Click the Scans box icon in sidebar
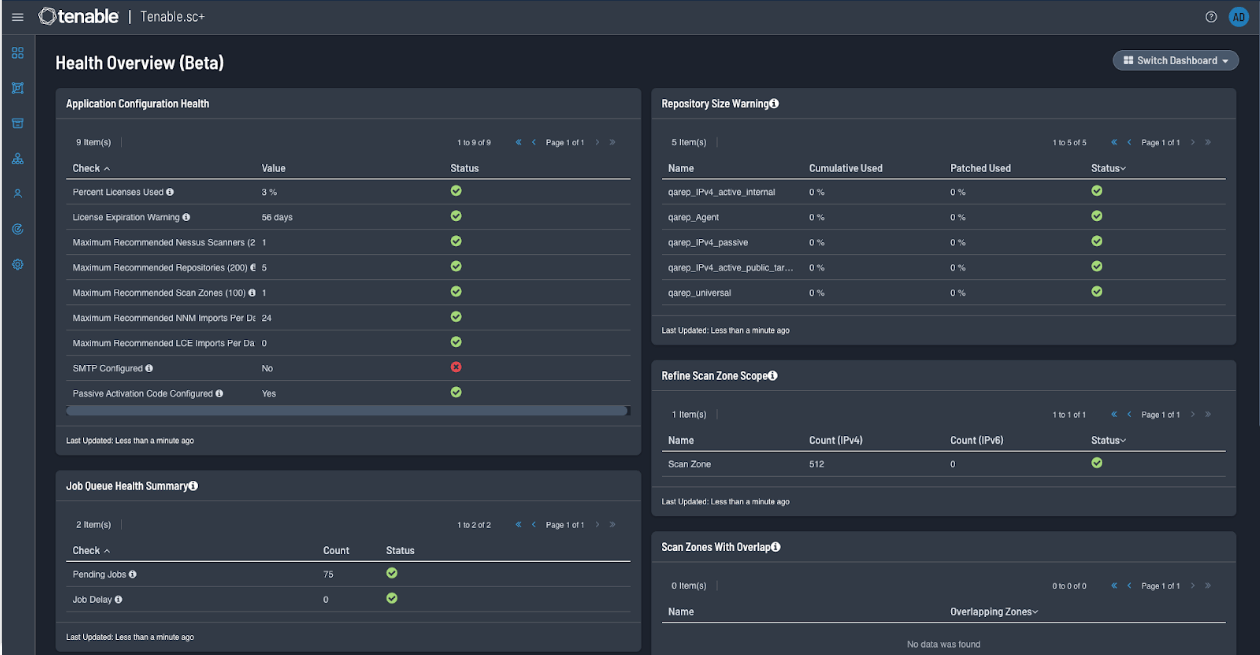Screen dimensions: 1260x655 click(17, 123)
